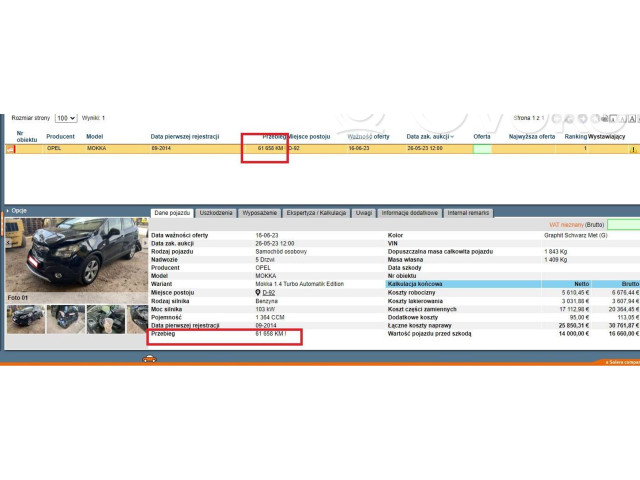Select the third thumbnail showing interior airbag
Viewport: 640px width, 480px height.
(x=106, y=319)
